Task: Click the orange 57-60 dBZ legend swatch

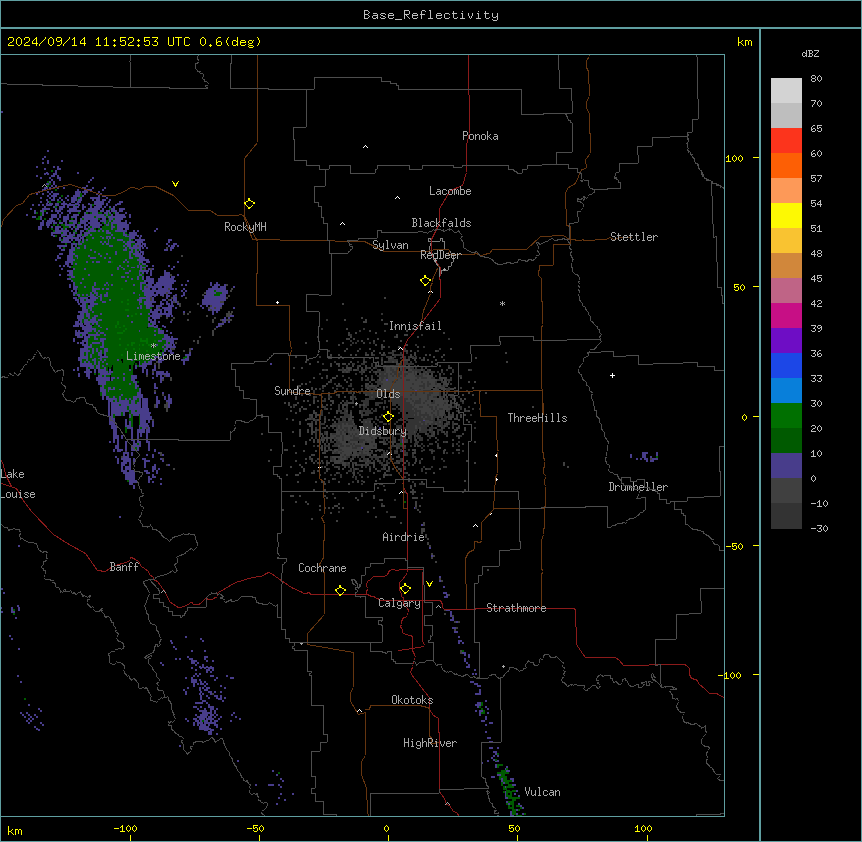Action: coord(786,165)
